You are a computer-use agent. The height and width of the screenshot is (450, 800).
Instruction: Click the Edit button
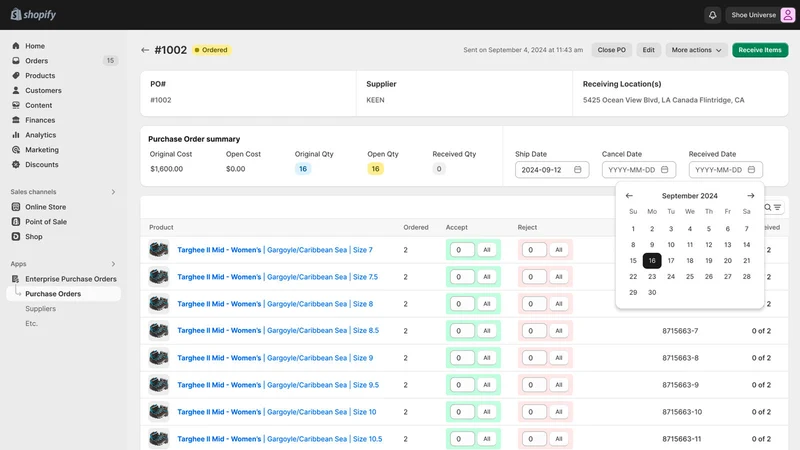[x=648, y=50]
